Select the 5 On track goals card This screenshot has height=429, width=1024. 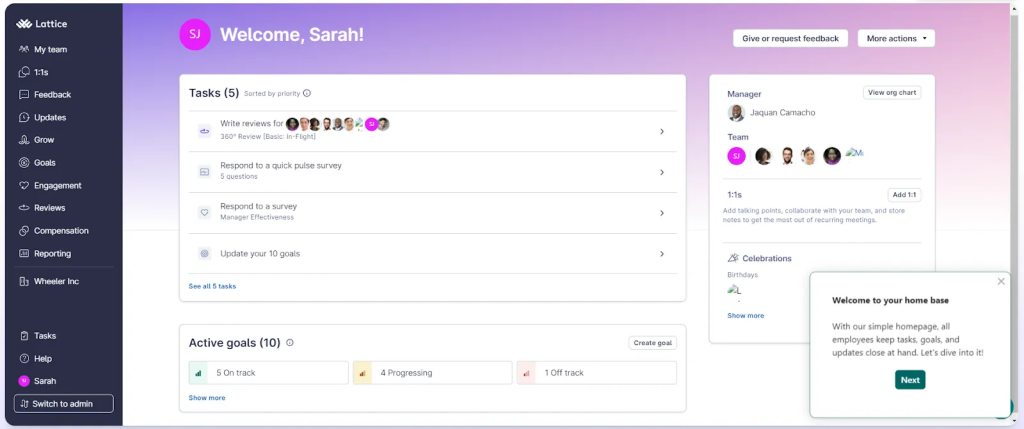268,373
